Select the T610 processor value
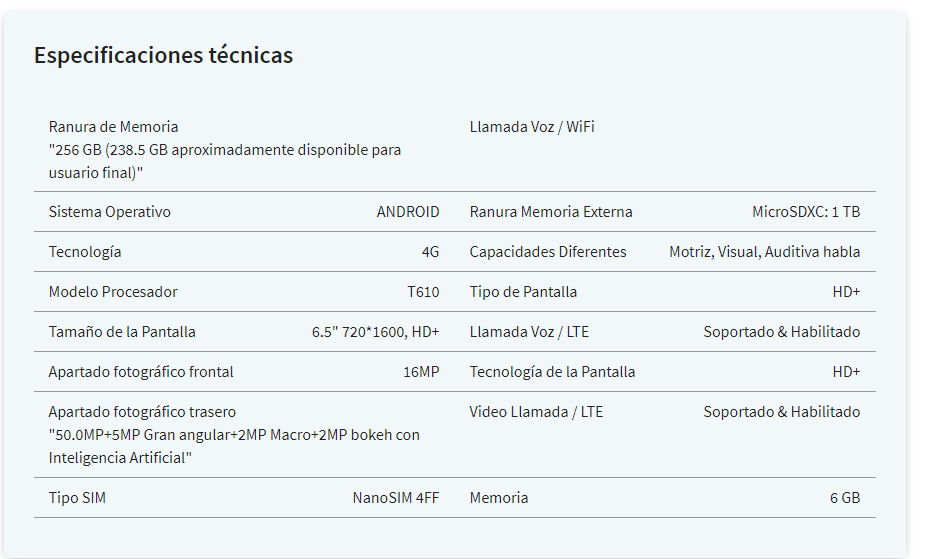The height and width of the screenshot is (559, 928). [x=423, y=292]
